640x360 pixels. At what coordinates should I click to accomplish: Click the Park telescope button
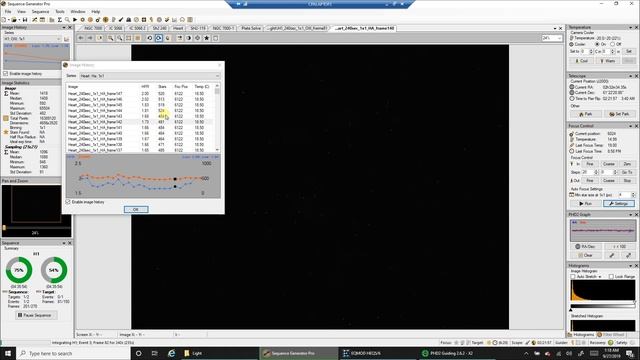585,114
